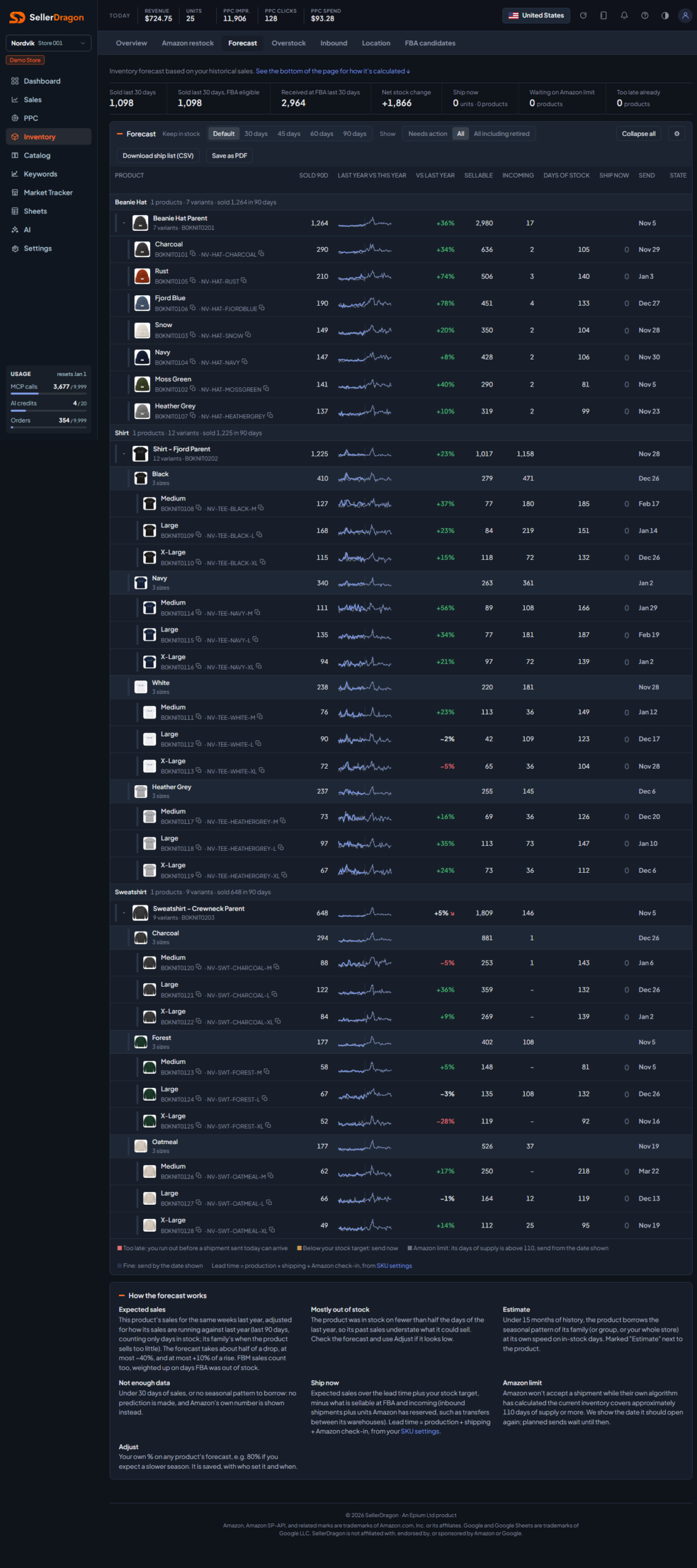This screenshot has height=1568, width=697.
Task: Copy ASIN B0KNIT0101 with its copy icon
Action: tap(192, 254)
